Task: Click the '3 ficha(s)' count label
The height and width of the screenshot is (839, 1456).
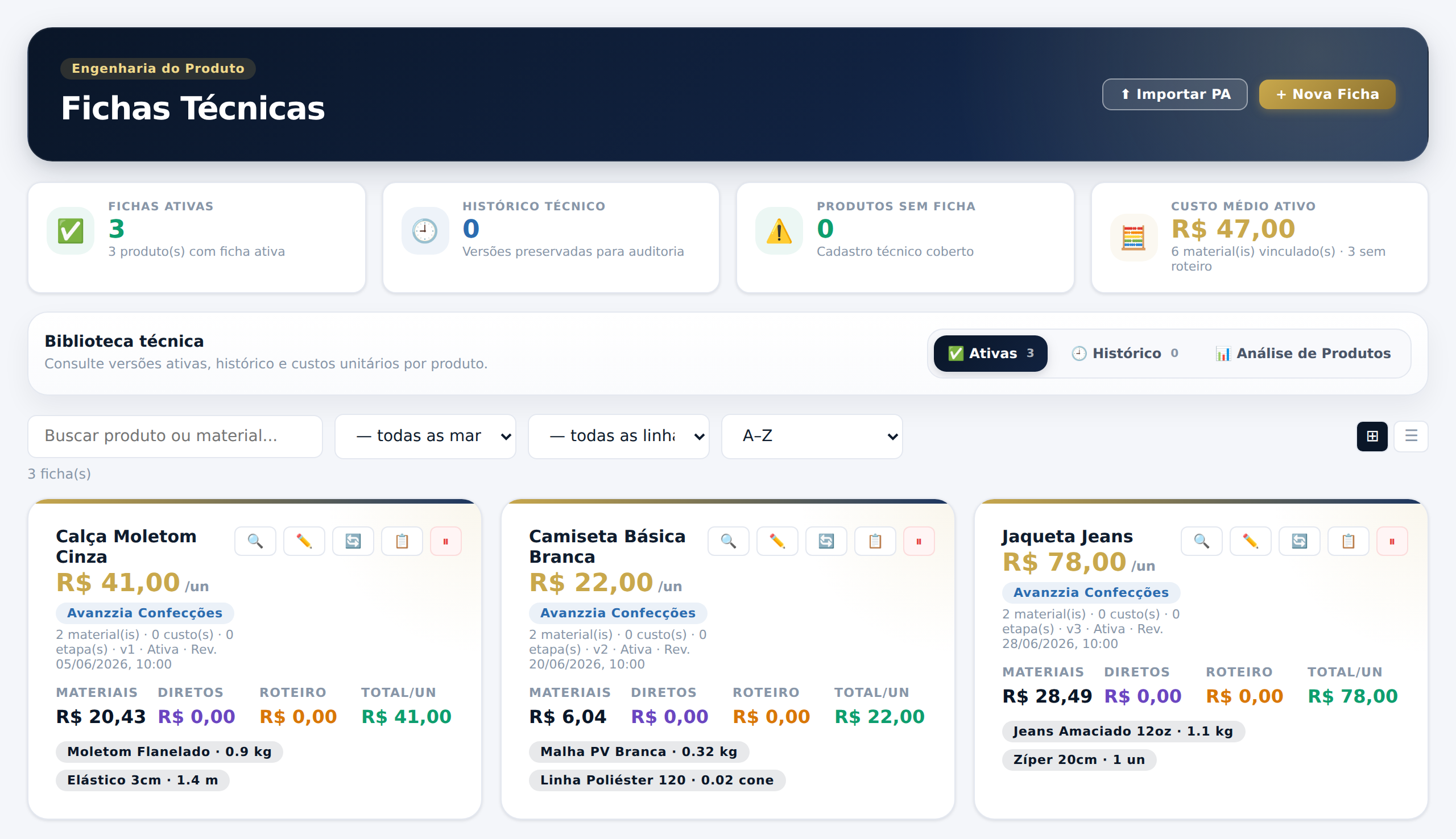Action: 59,474
